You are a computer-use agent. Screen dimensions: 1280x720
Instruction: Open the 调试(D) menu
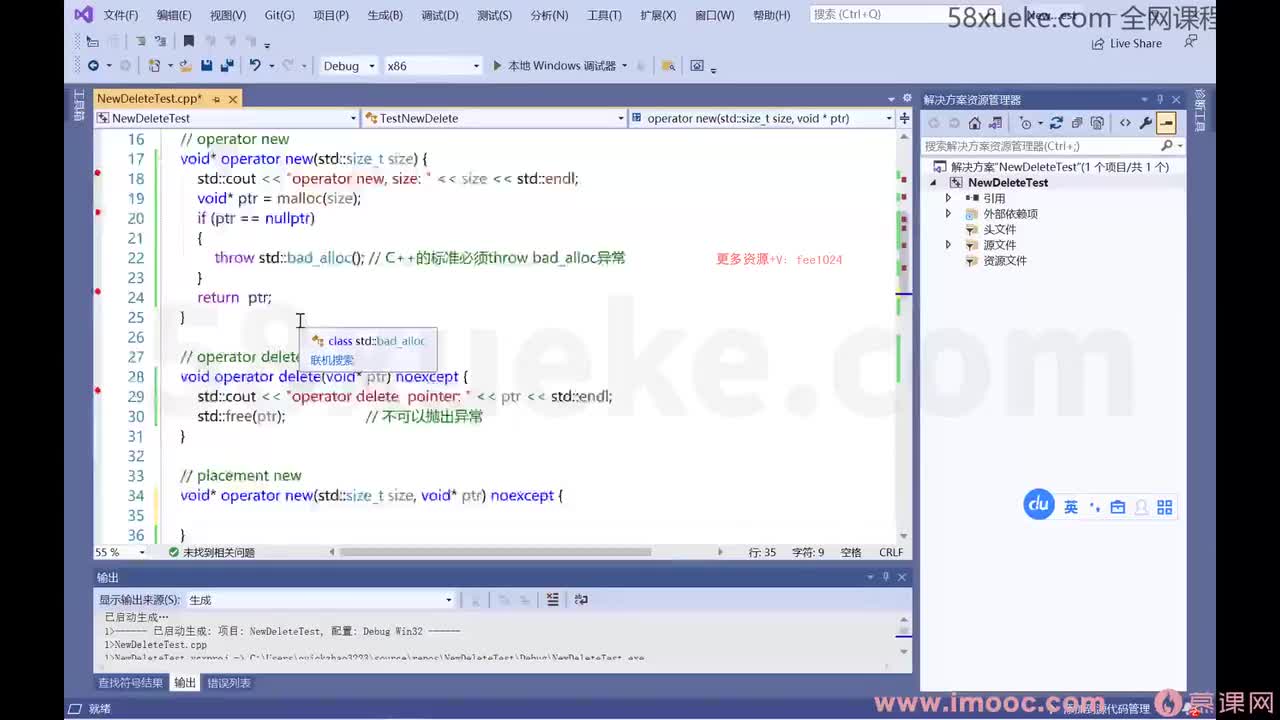click(439, 15)
